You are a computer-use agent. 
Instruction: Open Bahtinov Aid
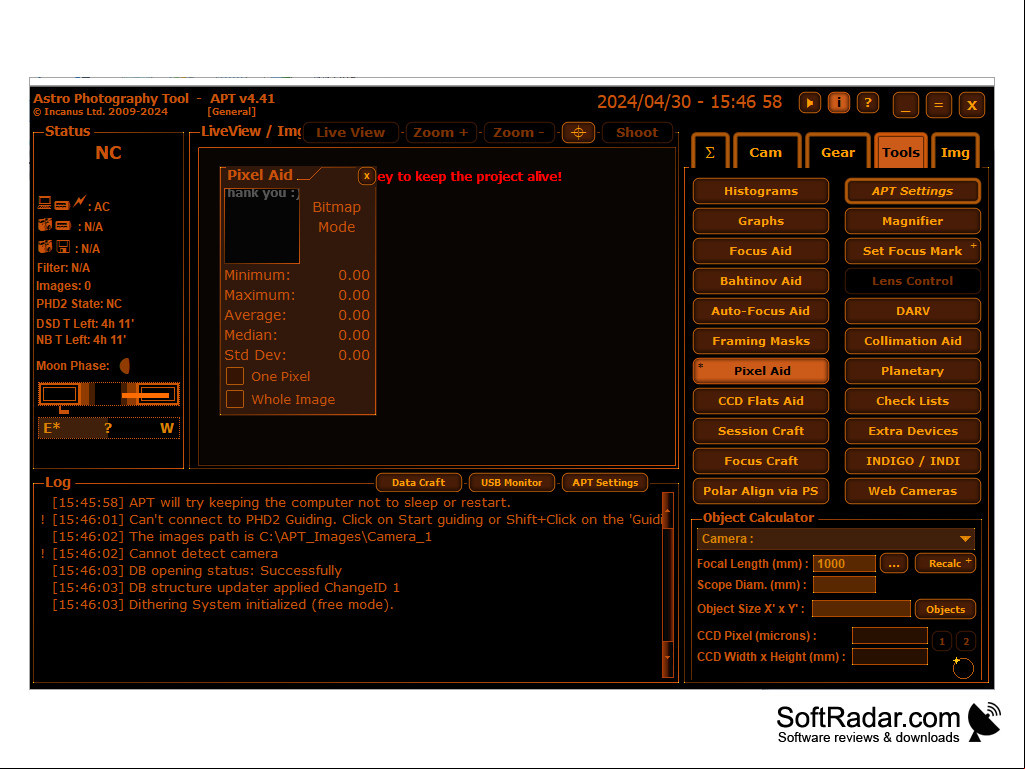tap(761, 281)
